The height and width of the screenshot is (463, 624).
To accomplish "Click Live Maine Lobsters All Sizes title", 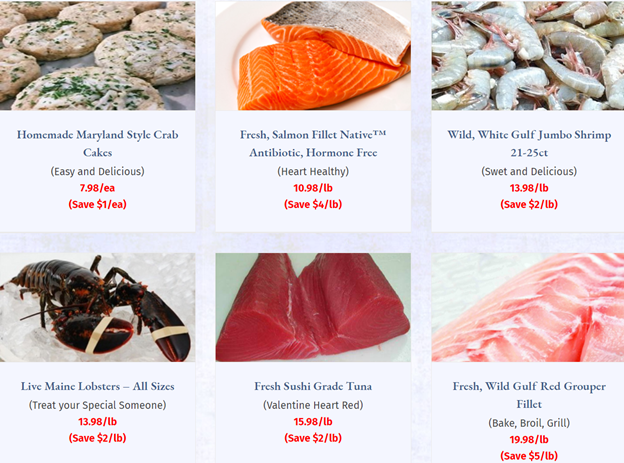I will [98, 386].
